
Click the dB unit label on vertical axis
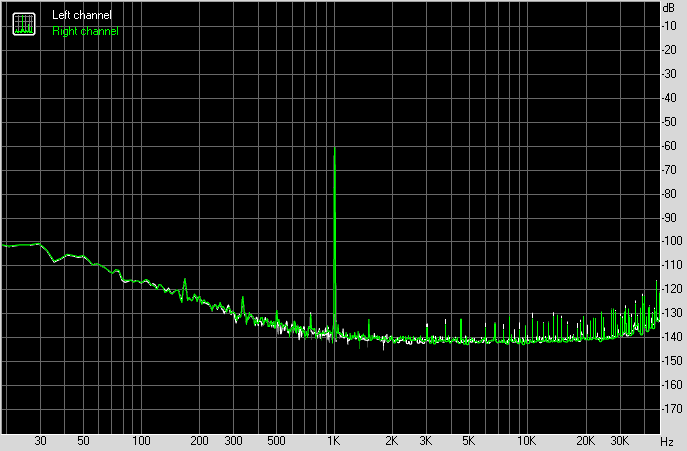(x=668, y=7)
